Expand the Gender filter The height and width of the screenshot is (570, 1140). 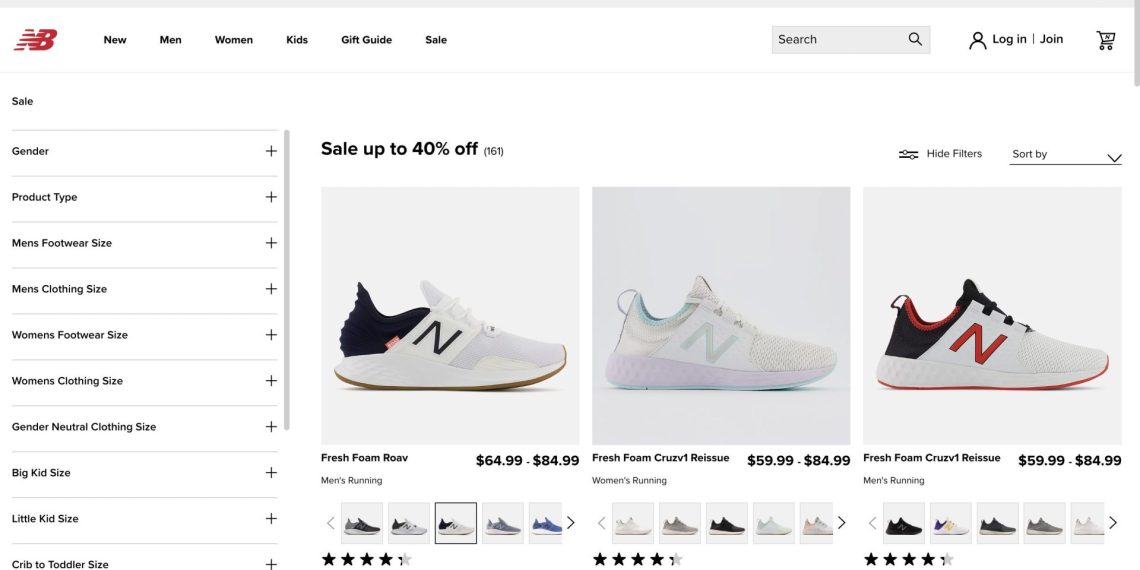click(x=271, y=151)
